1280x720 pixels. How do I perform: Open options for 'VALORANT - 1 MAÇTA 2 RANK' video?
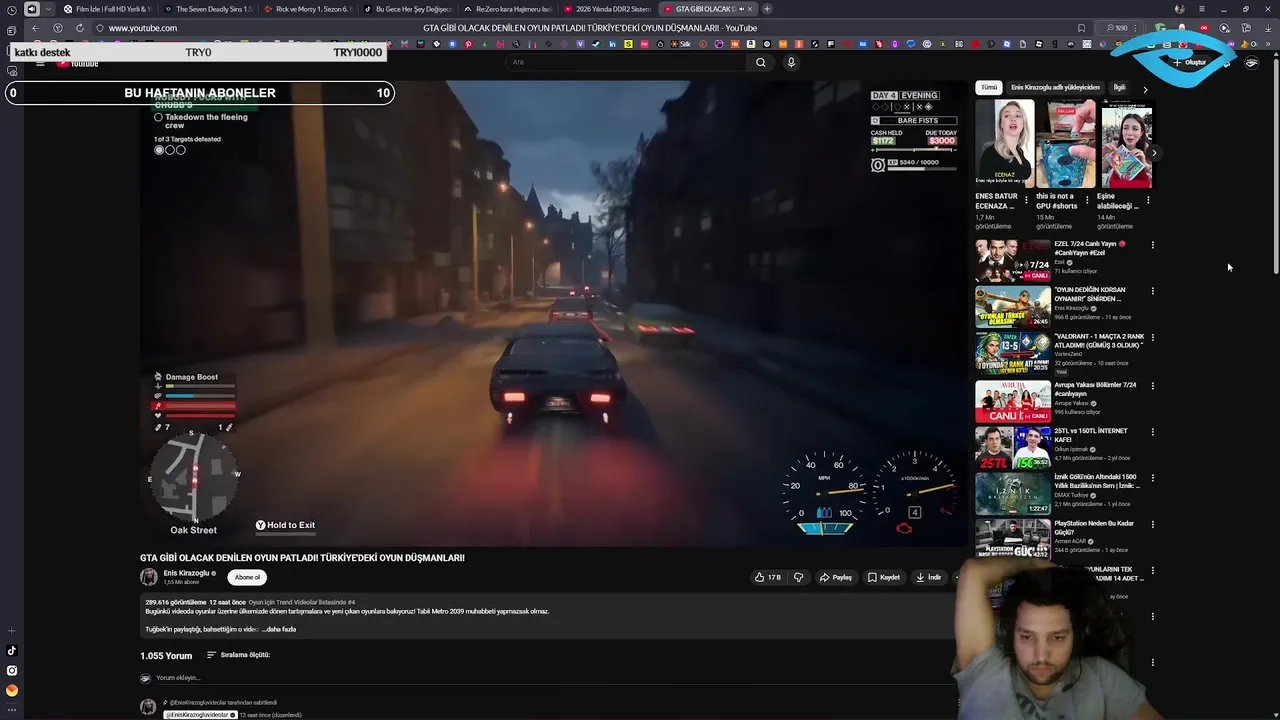[x=1152, y=338]
